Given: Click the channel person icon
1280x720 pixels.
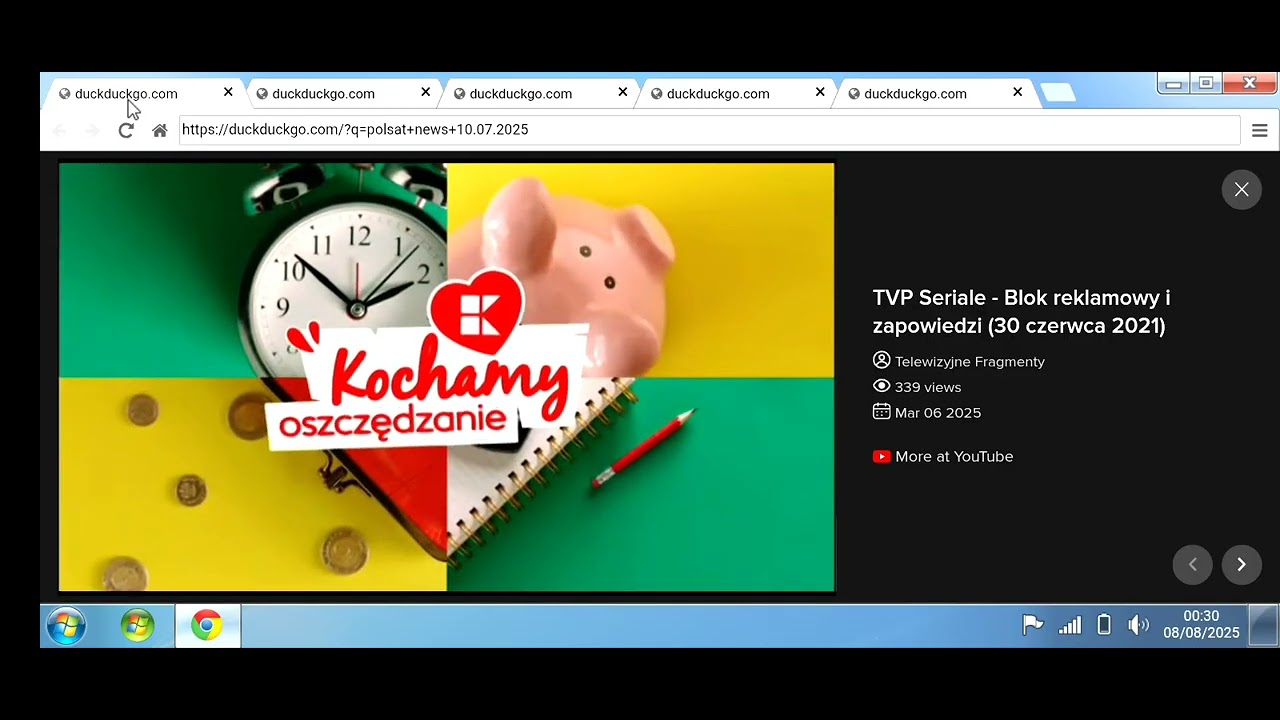Looking at the screenshot, I should pos(881,360).
